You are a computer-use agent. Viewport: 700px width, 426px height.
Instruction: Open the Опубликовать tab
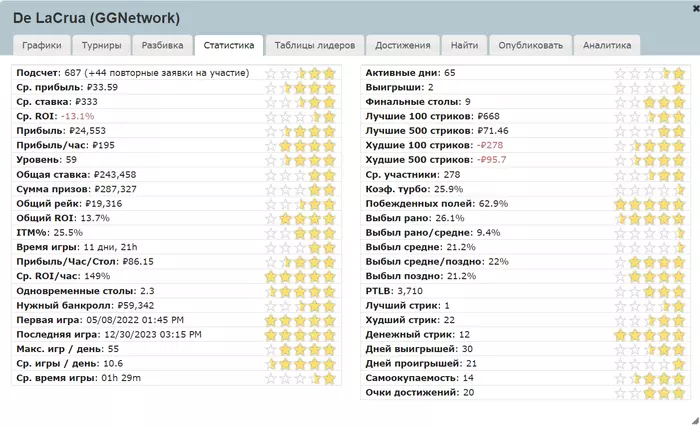click(530, 45)
